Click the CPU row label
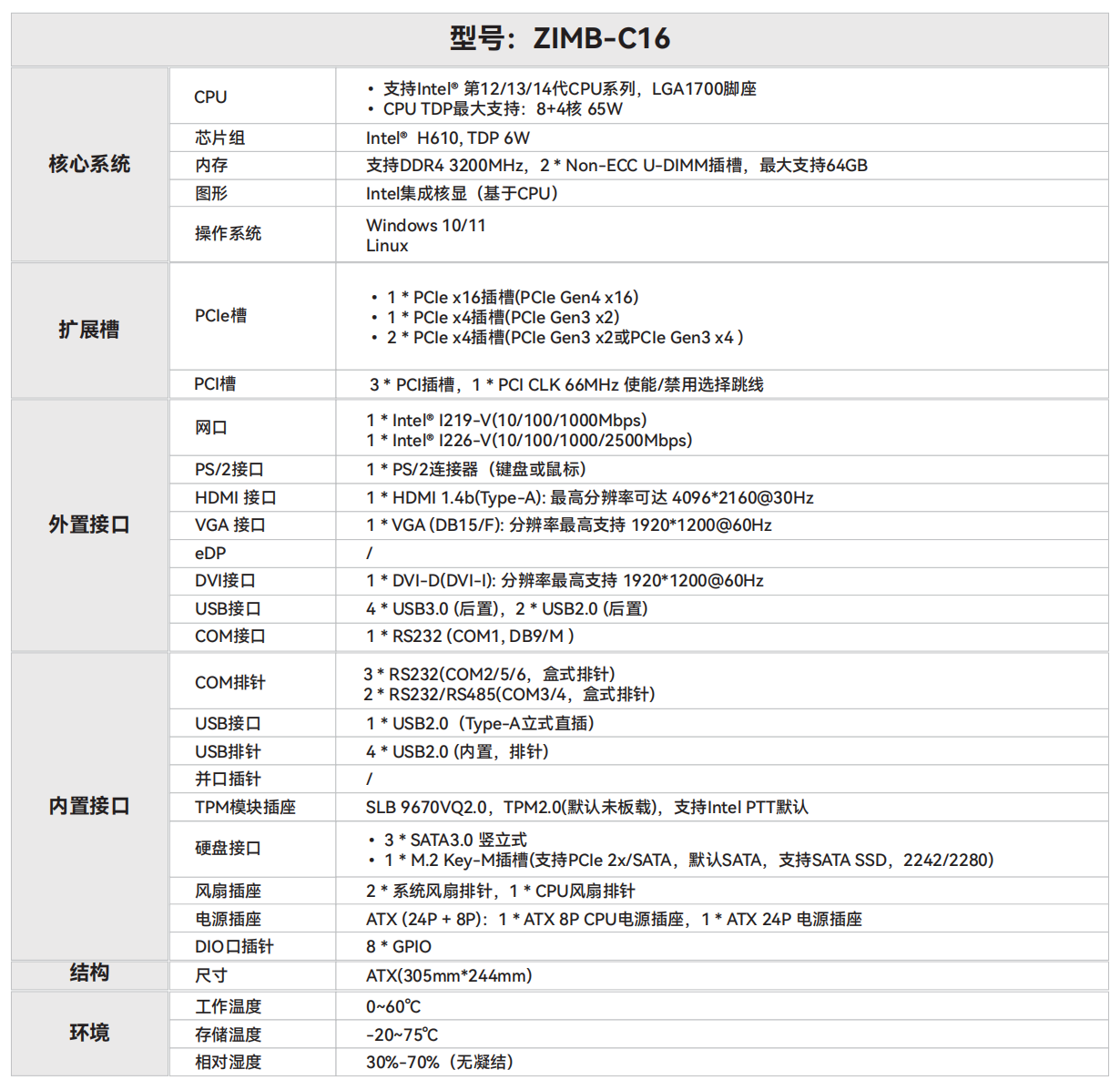 click(210, 97)
